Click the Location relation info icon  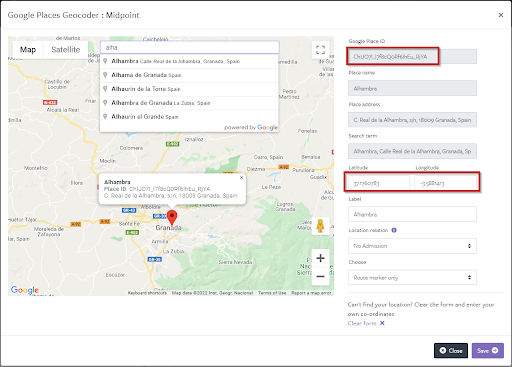click(x=394, y=230)
